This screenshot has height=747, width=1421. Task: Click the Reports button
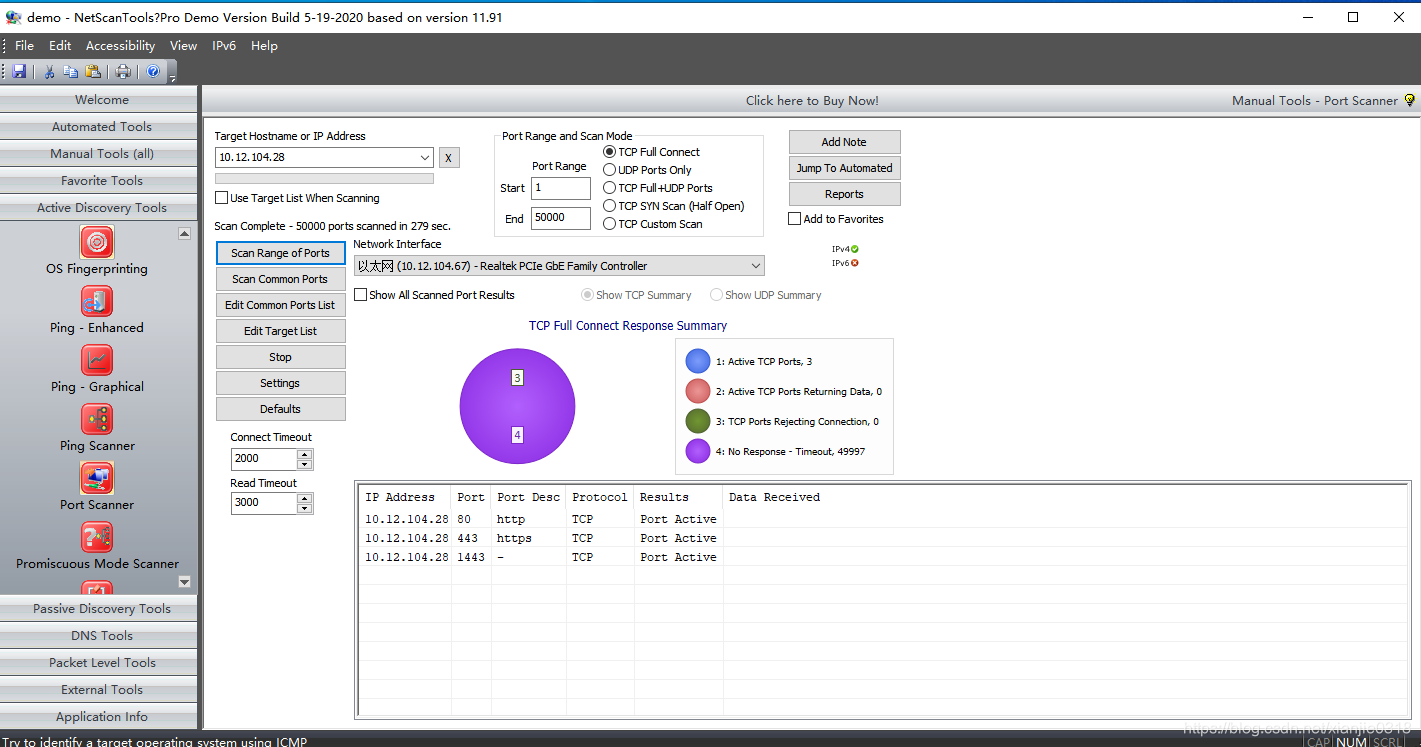pyautogui.click(x=845, y=194)
